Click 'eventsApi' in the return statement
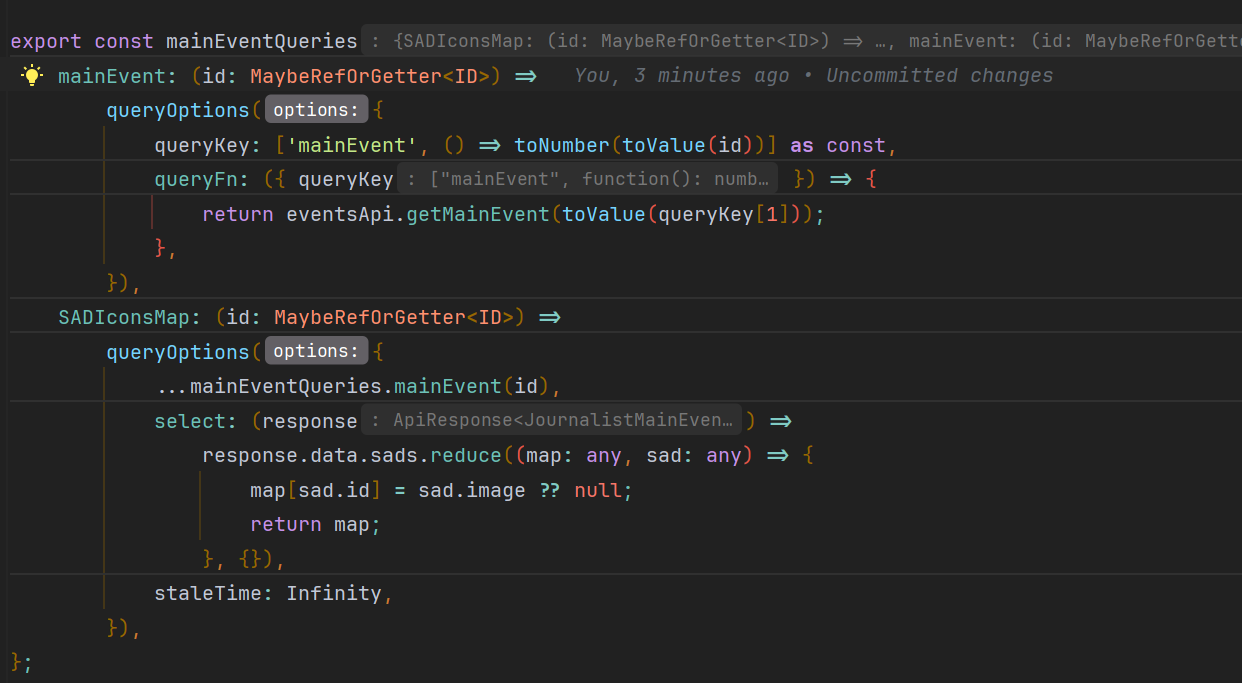The height and width of the screenshot is (683, 1242). click(x=340, y=214)
